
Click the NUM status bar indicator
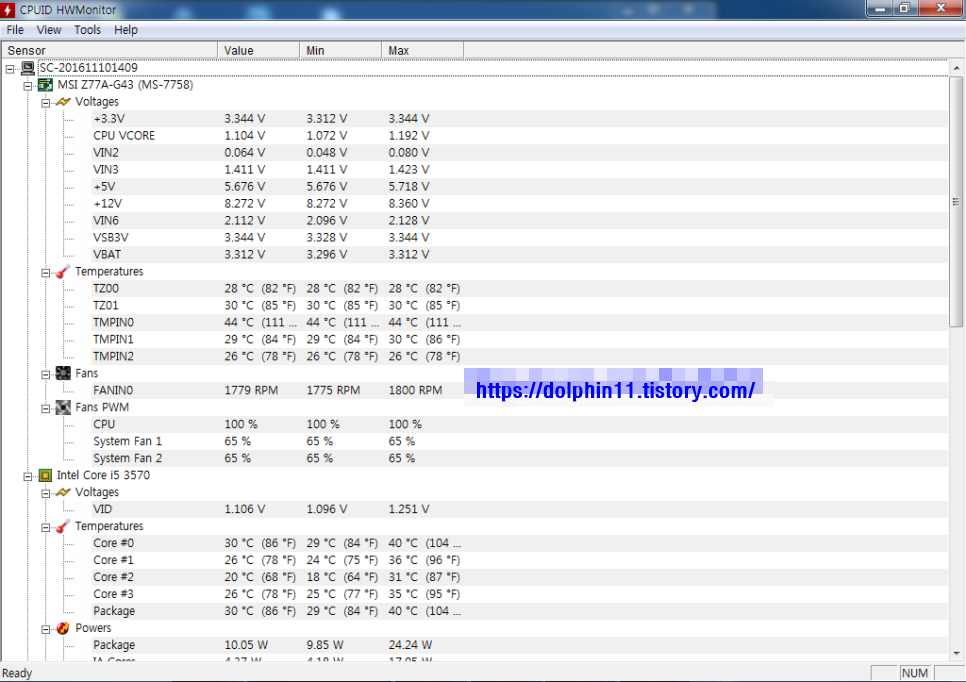pyautogui.click(x=915, y=673)
